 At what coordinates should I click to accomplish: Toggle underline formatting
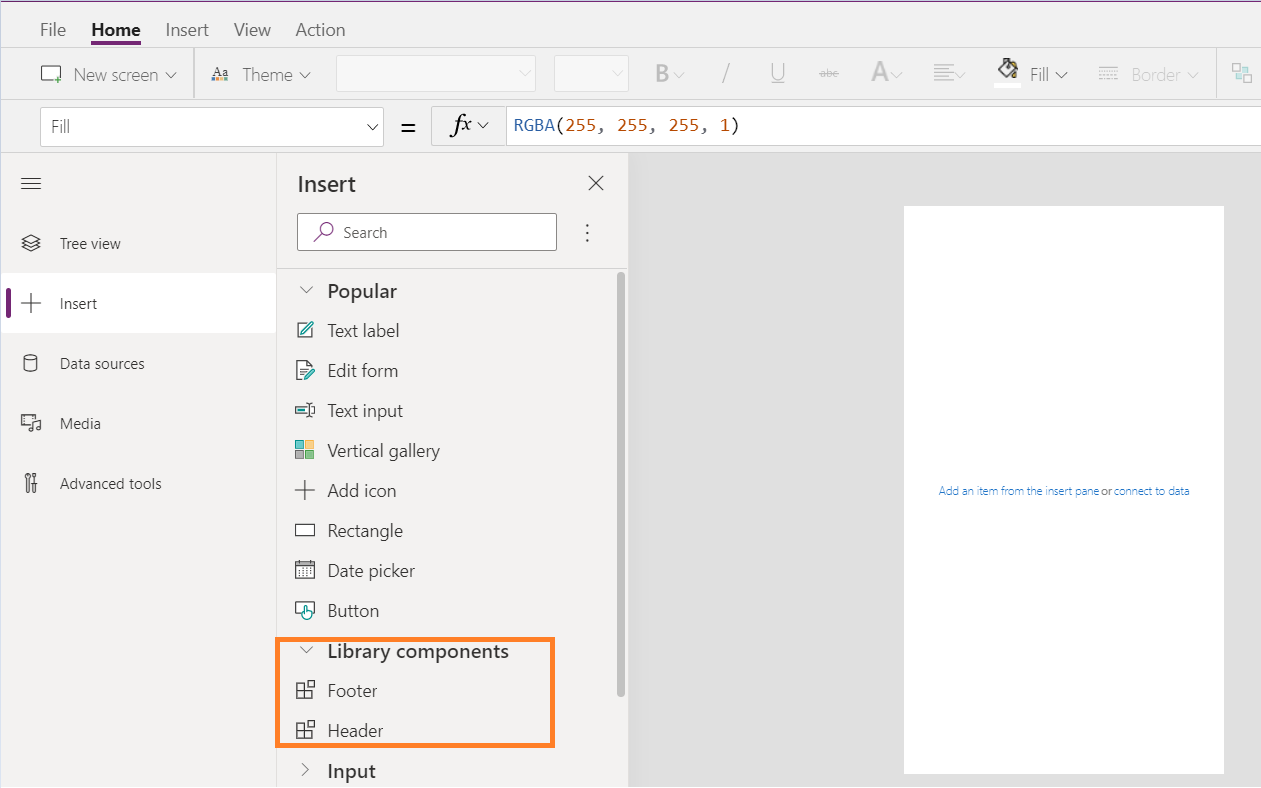click(x=777, y=73)
